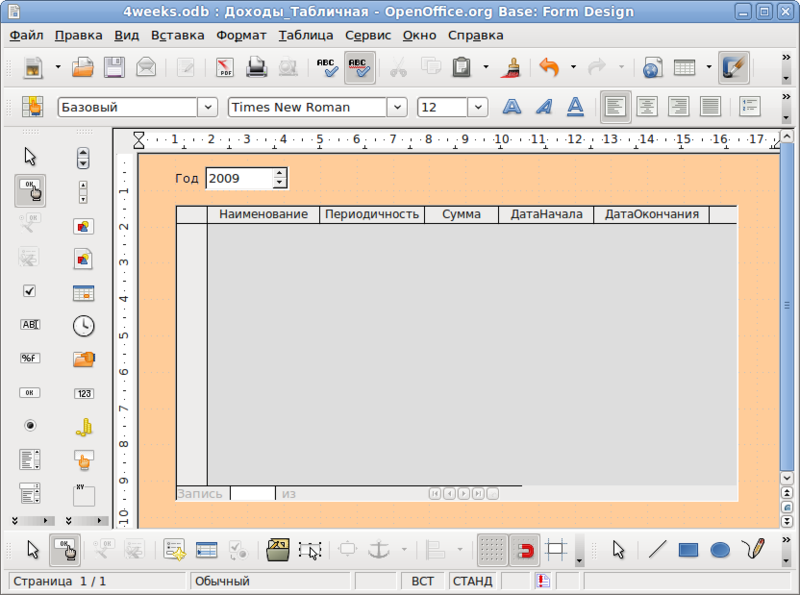Image resolution: width=800 pixels, height=595 pixels.
Task: Pick the Option Button control tool
Action: [30, 425]
